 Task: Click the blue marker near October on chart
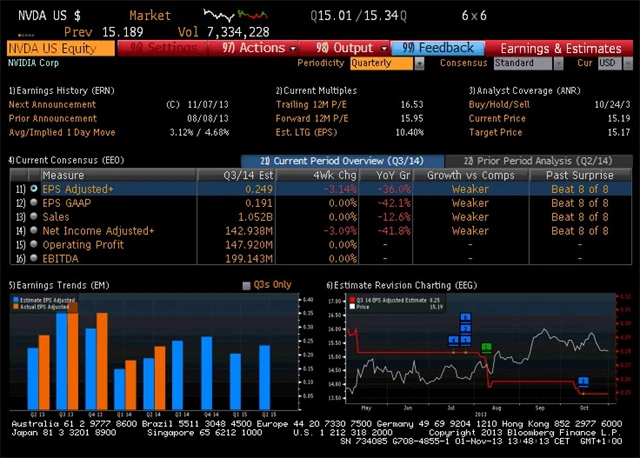click(x=583, y=381)
